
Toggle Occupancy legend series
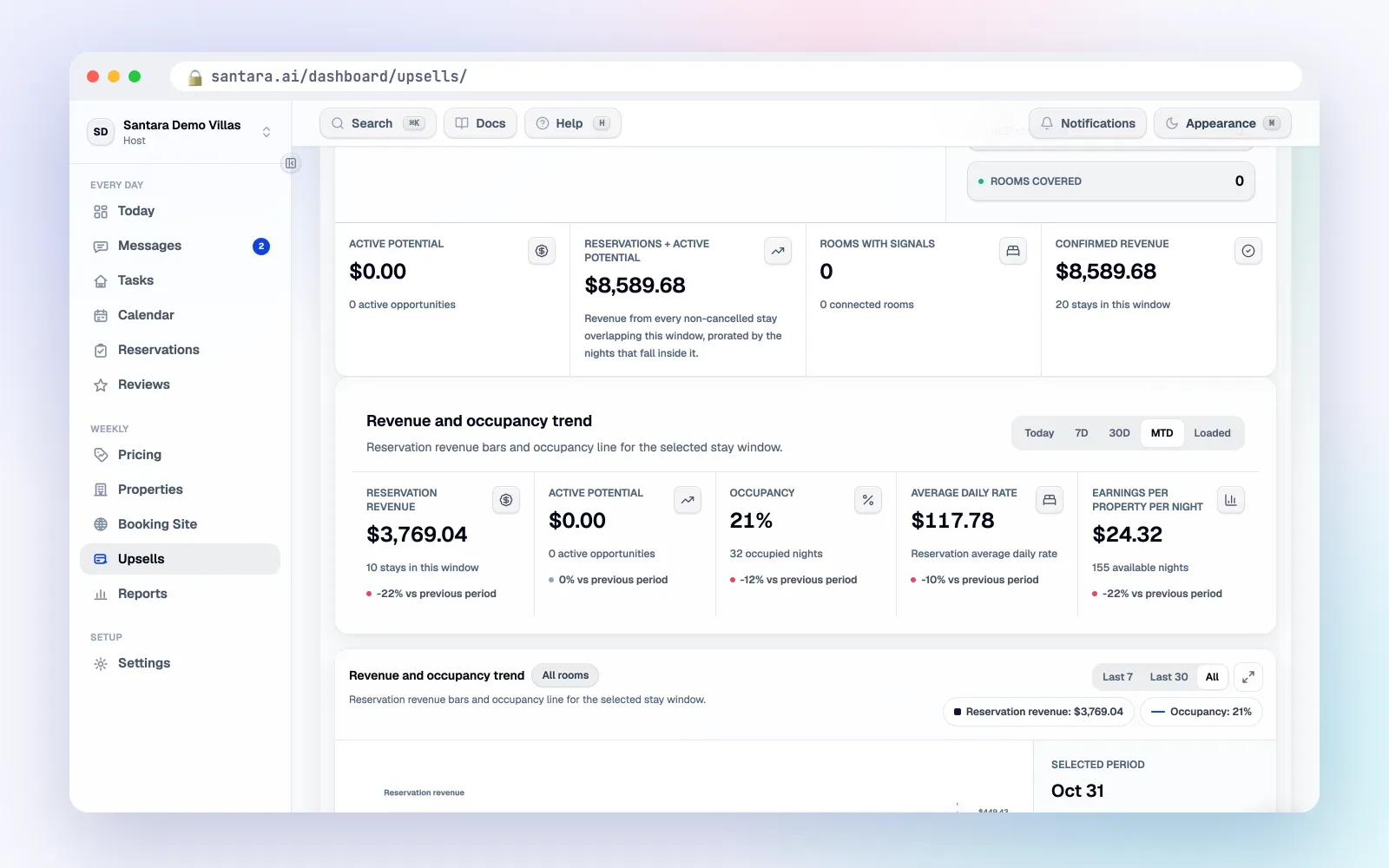tap(1201, 712)
